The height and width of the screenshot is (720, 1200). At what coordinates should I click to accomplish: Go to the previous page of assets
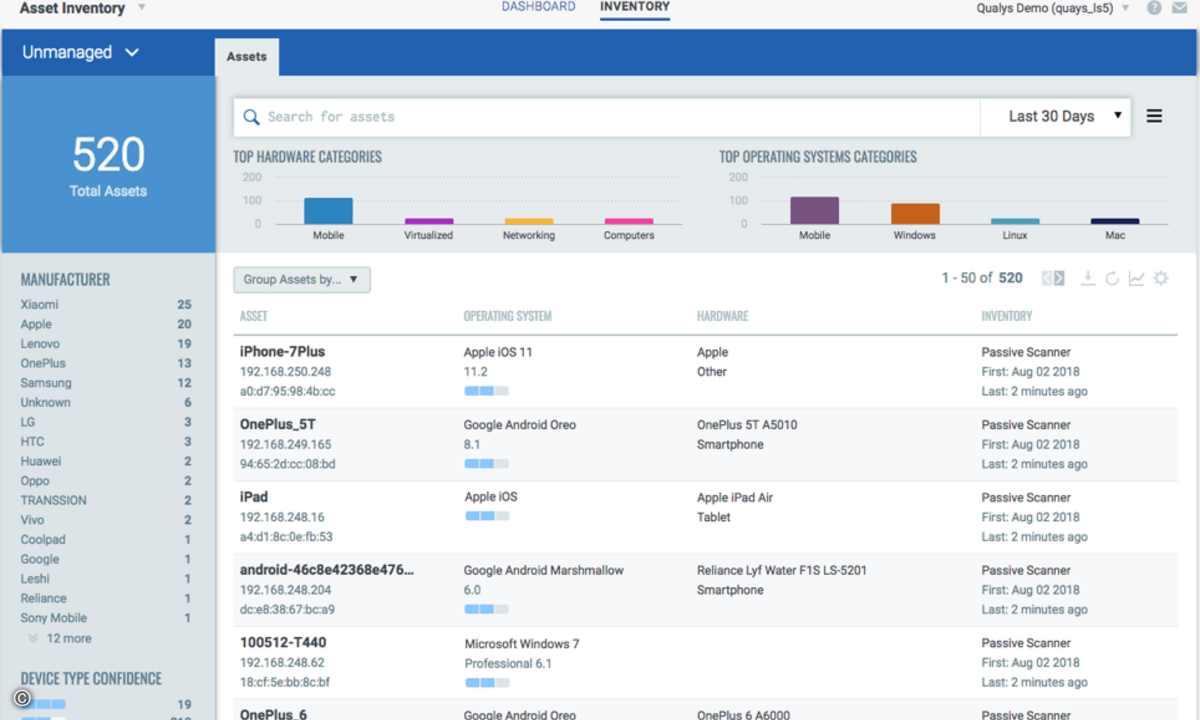pos(1047,278)
